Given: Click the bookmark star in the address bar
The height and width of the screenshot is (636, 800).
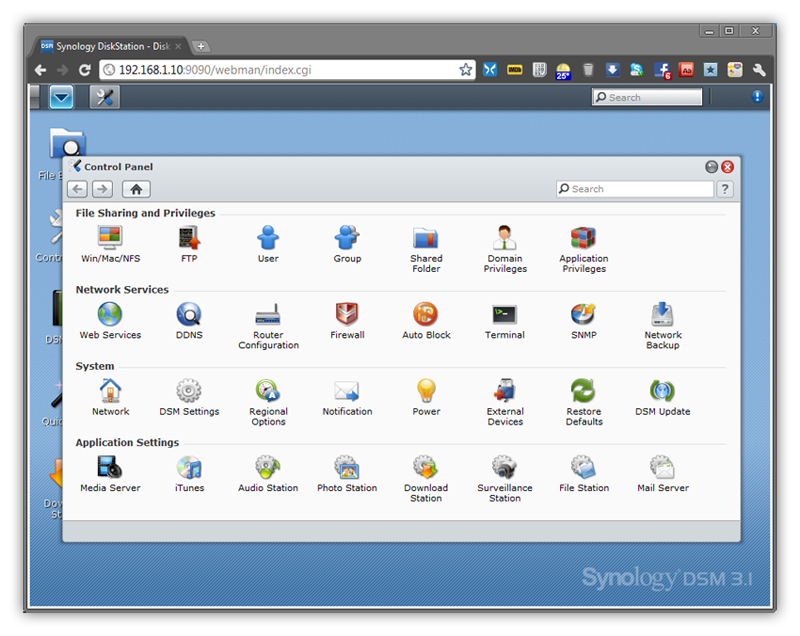Looking at the screenshot, I should [465, 69].
